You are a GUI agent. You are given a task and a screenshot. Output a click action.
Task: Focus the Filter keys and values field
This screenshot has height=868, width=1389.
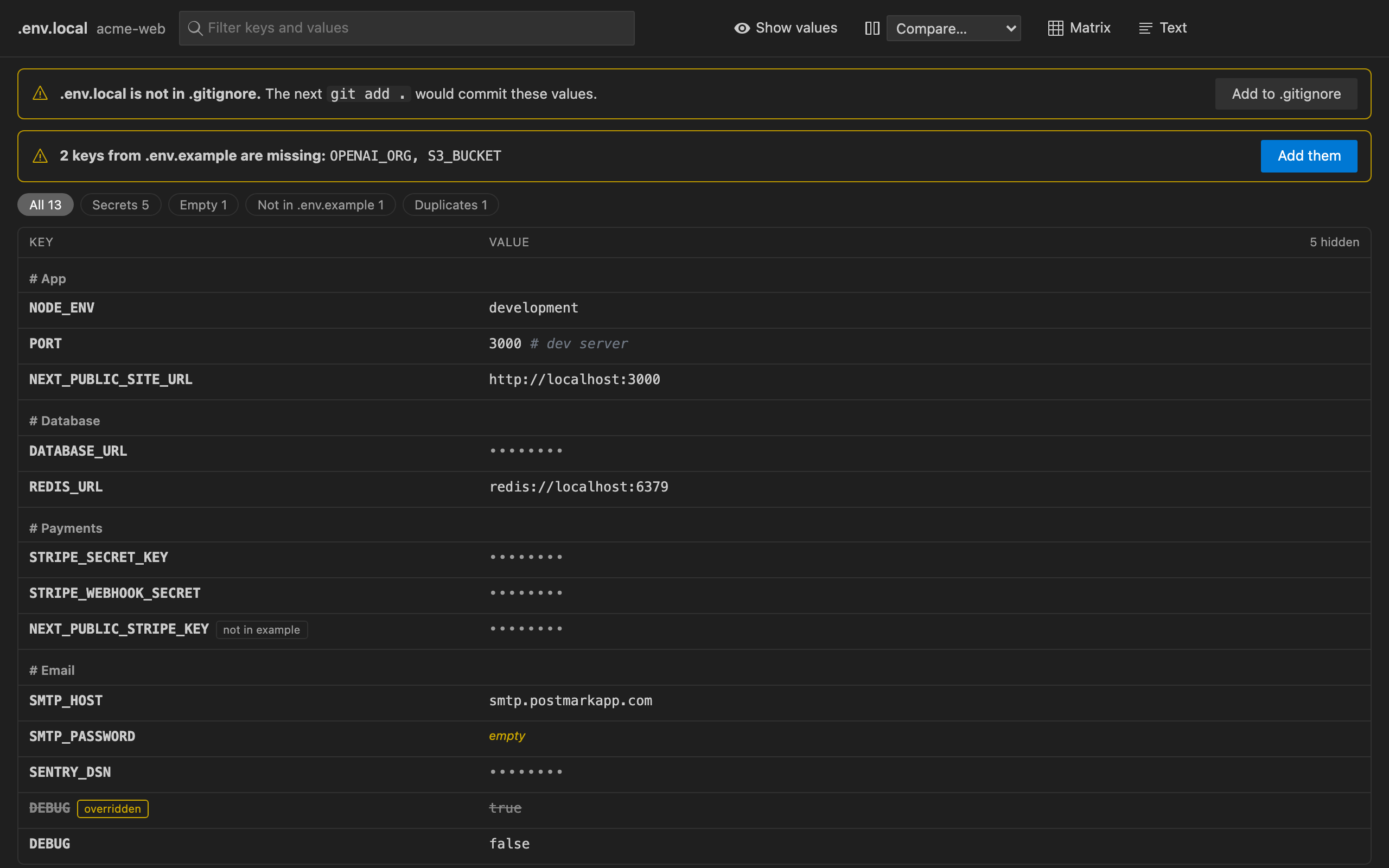tap(406, 28)
